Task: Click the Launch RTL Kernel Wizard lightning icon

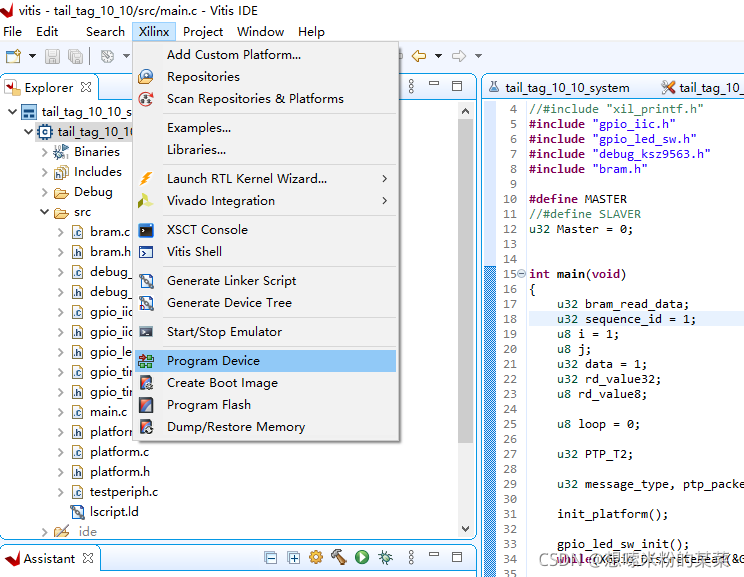Action: (146, 178)
